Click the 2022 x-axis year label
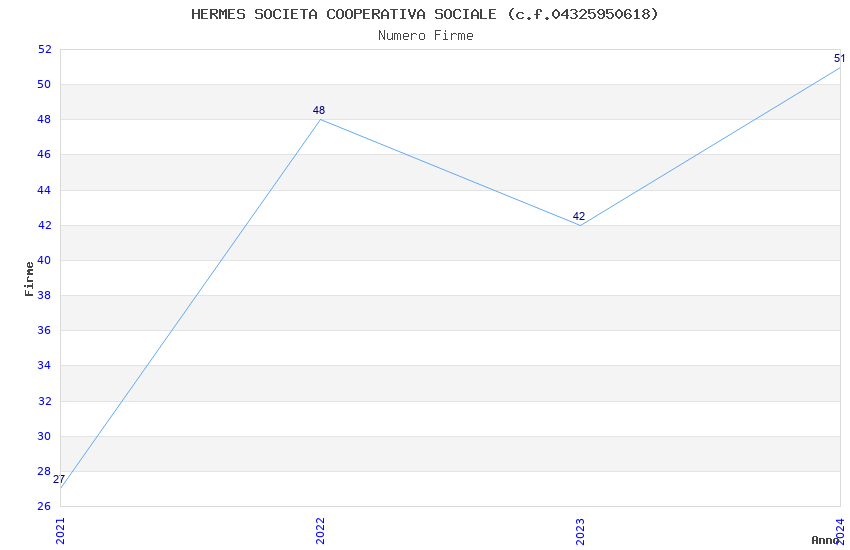The width and height of the screenshot is (850, 550). coord(320,530)
